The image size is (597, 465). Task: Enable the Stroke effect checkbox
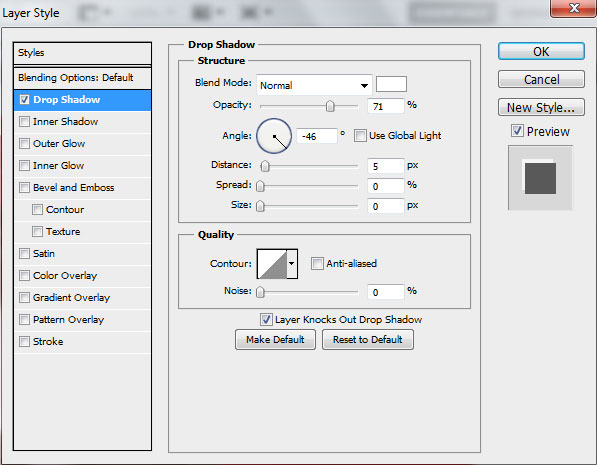pos(24,342)
